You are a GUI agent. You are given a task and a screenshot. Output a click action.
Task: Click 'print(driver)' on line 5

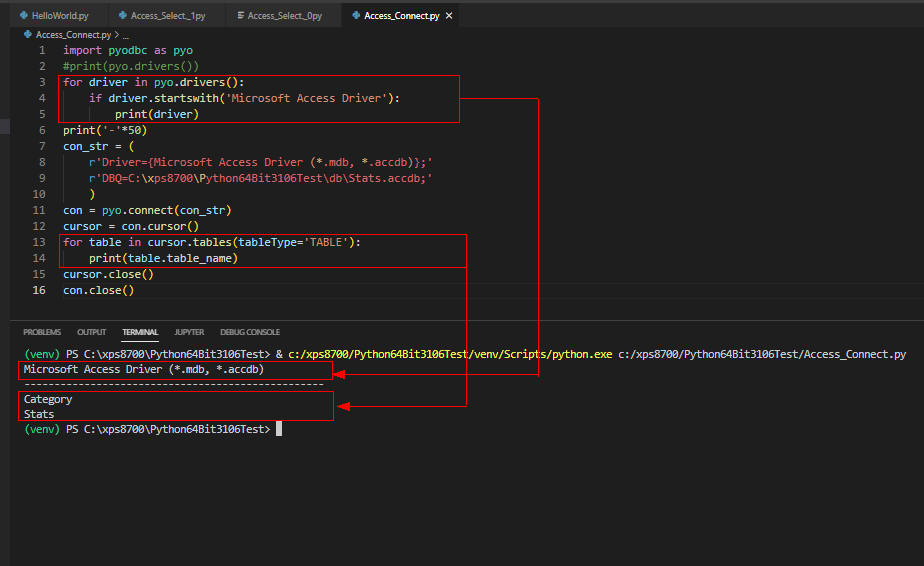pos(157,114)
